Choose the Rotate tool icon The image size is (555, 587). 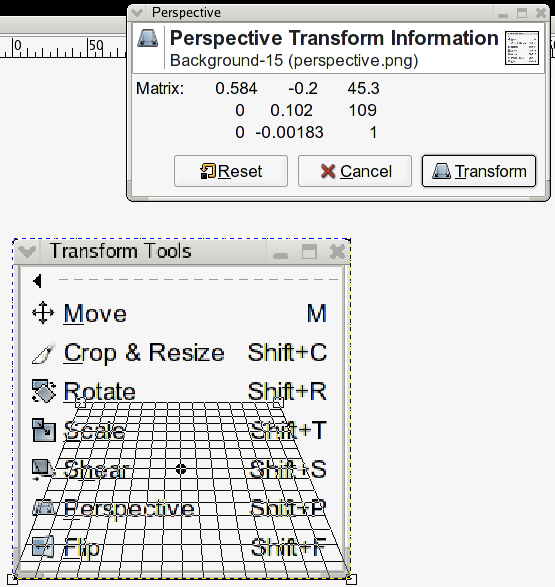pyautogui.click(x=44, y=391)
